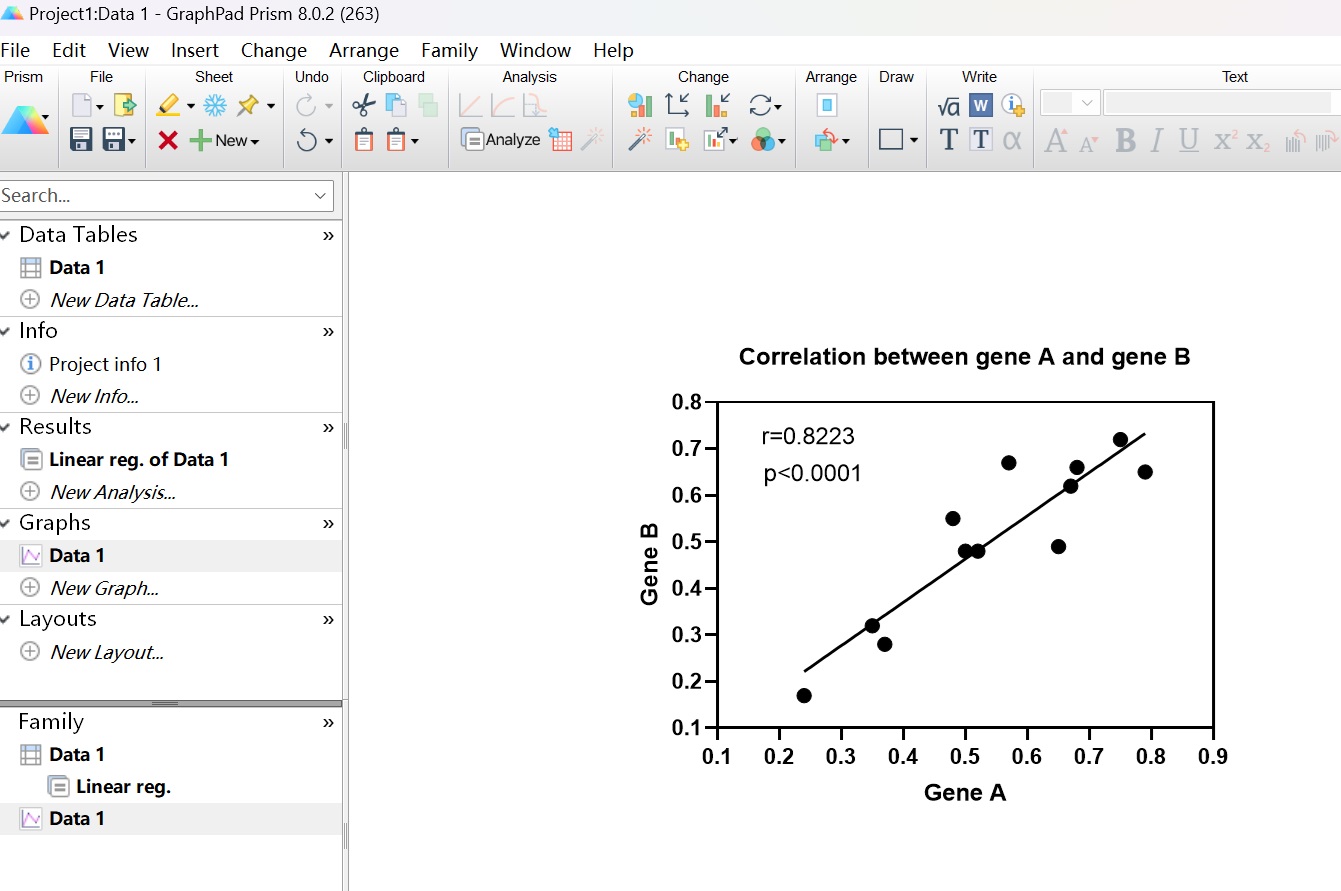Screen dimensions: 1341x891
Task: Click the insert Word object icon
Action: pyautogui.click(x=980, y=105)
